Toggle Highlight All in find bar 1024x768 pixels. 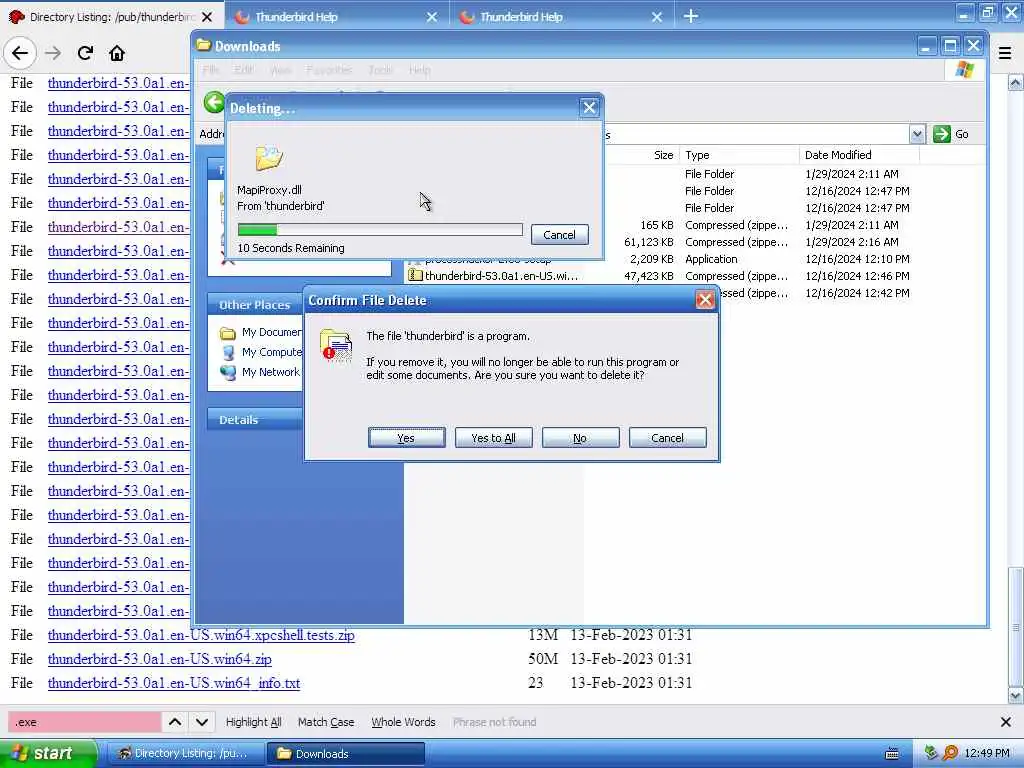point(253,722)
